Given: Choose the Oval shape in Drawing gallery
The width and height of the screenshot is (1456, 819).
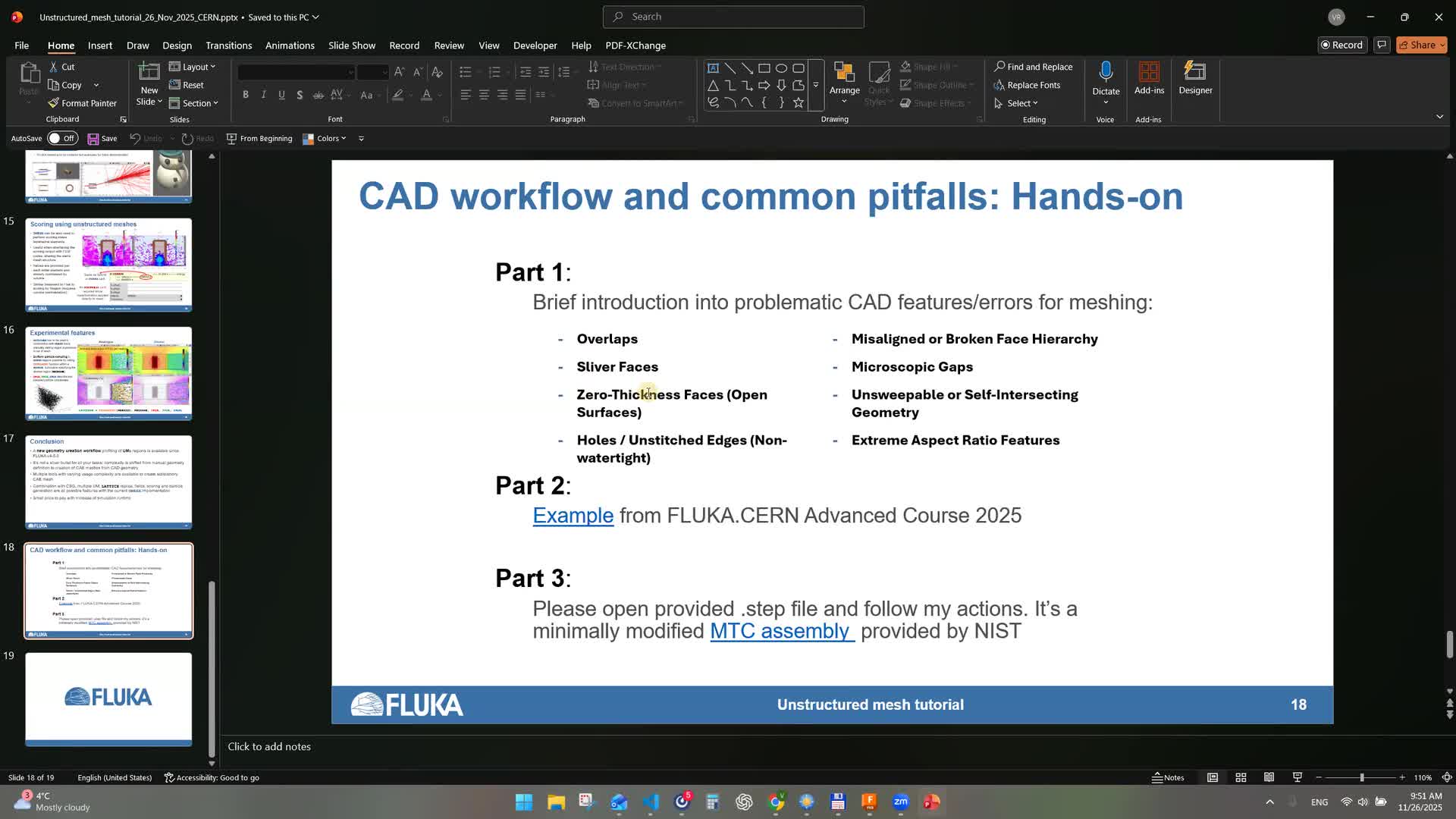Looking at the screenshot, I should [x=781, y=68].
